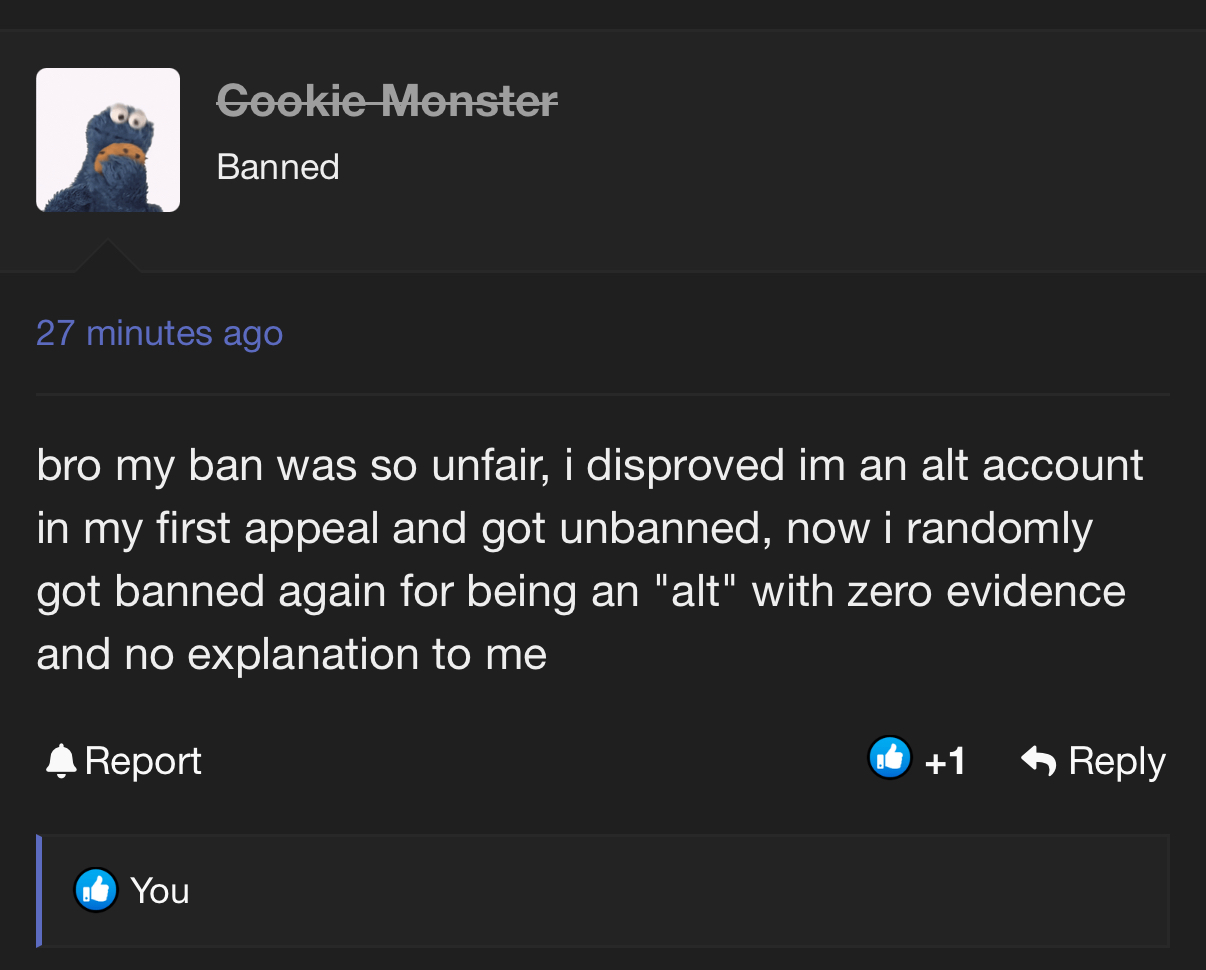The image size is (1206, 970).
Task: Click the post's message text body
Action: pos(590,560)
